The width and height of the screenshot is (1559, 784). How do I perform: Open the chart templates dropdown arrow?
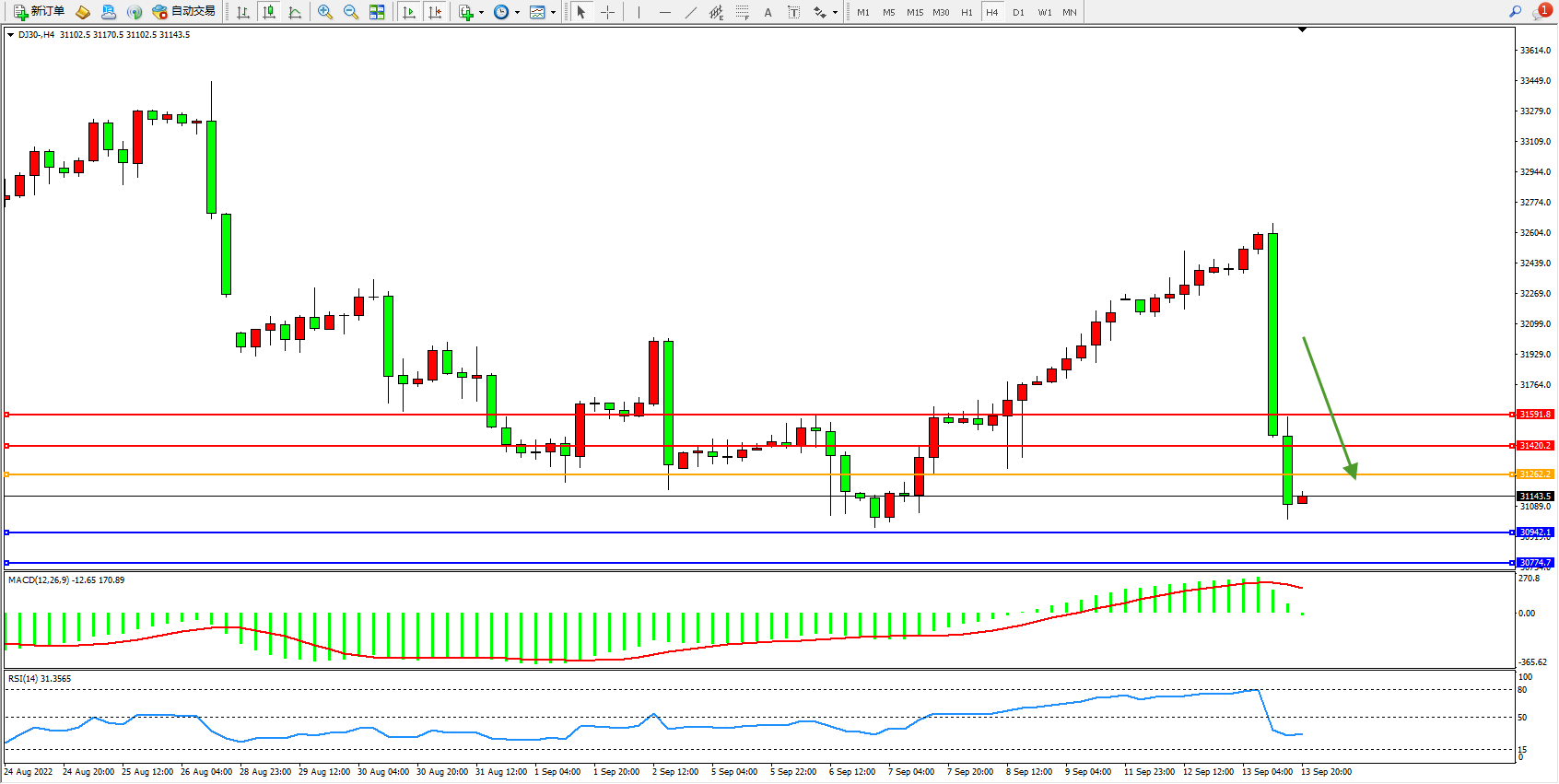tap(553, 13)
